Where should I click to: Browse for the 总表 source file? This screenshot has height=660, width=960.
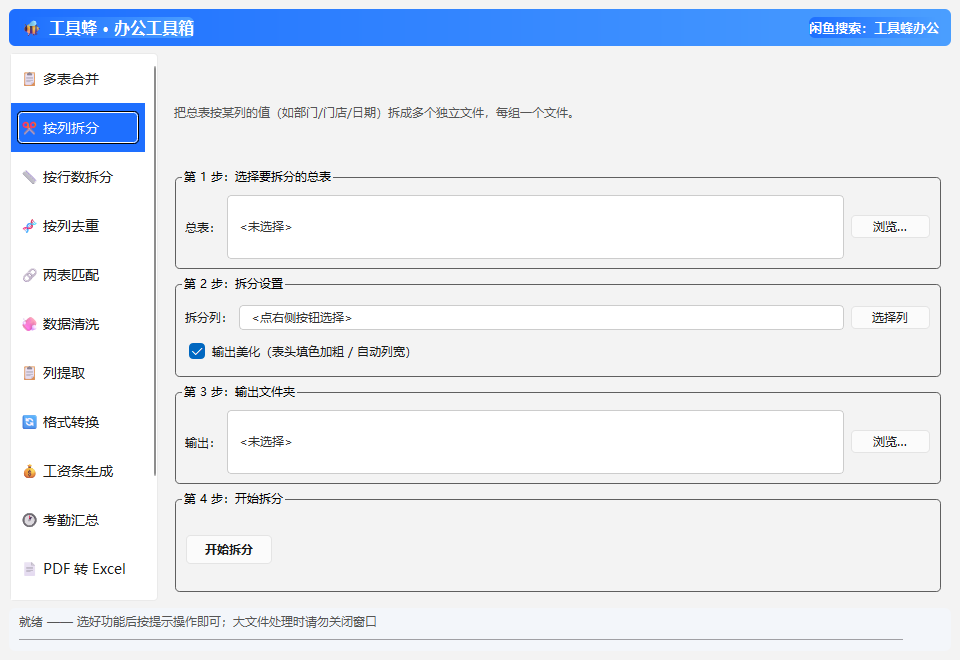pos(890,227)
